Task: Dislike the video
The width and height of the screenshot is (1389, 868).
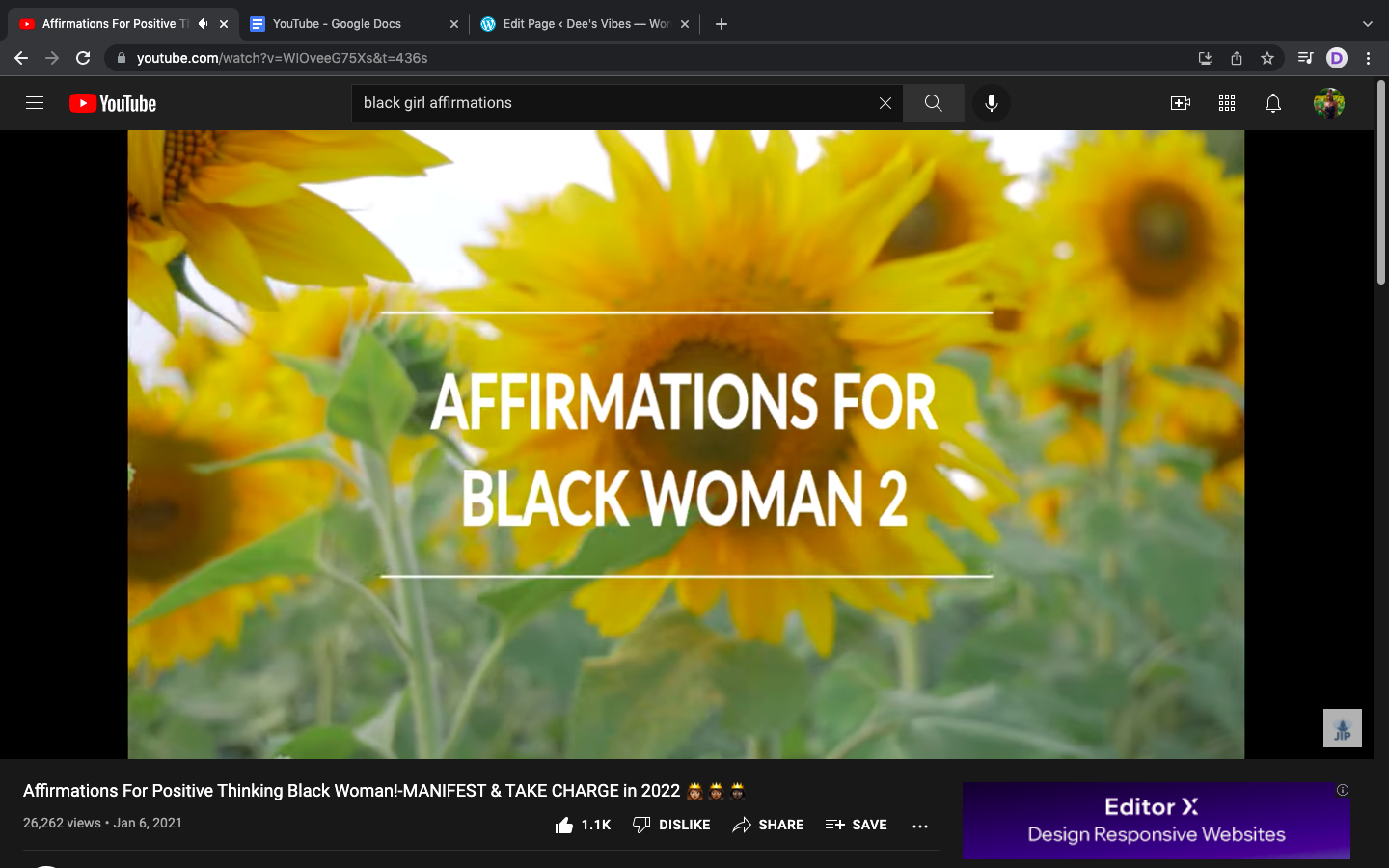Action: click(671, 825)
